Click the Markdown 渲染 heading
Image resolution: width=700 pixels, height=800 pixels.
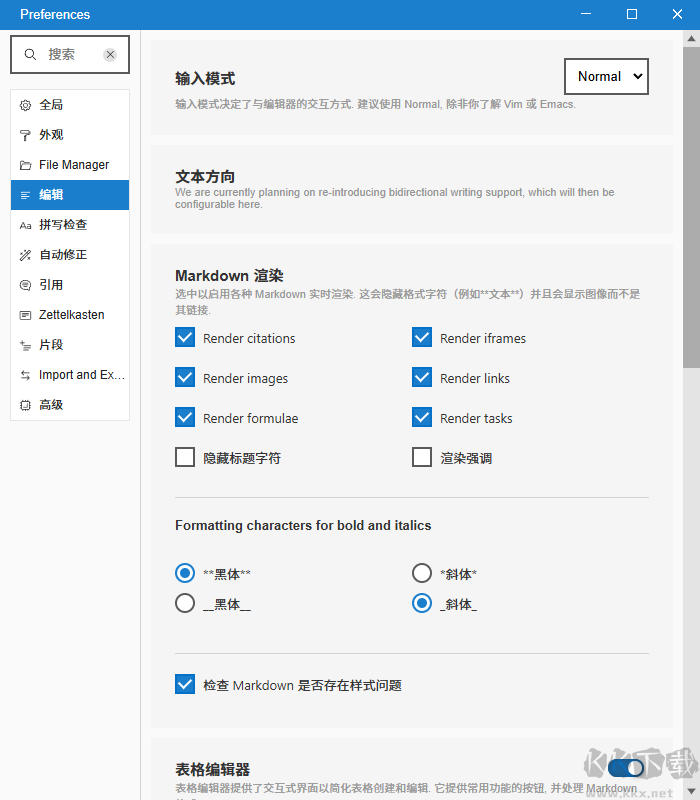pyautogui.click(x=229, y=276)
